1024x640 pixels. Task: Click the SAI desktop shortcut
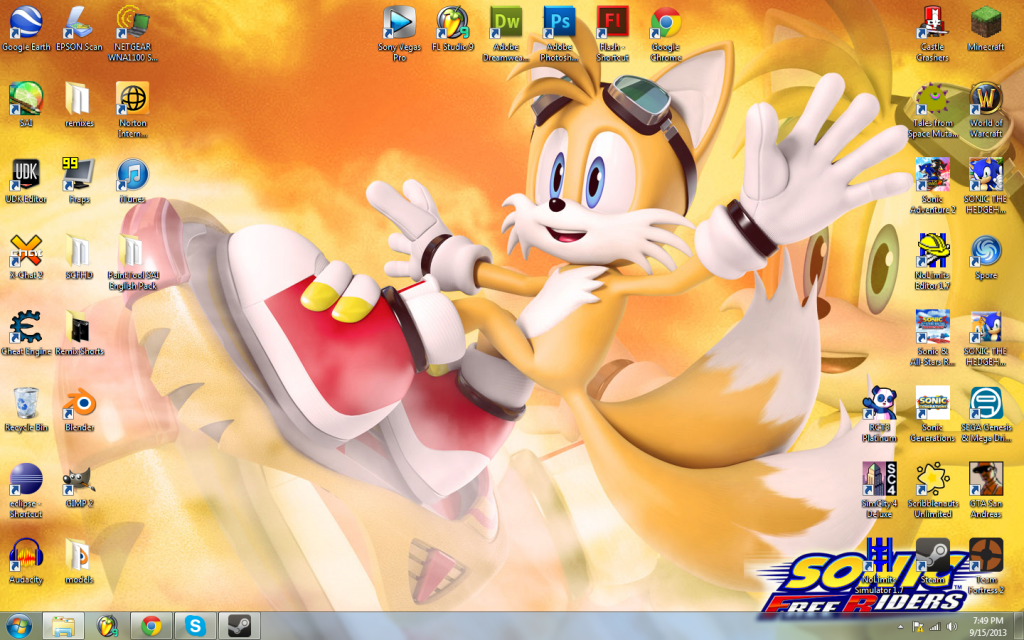tap(26, 105)
